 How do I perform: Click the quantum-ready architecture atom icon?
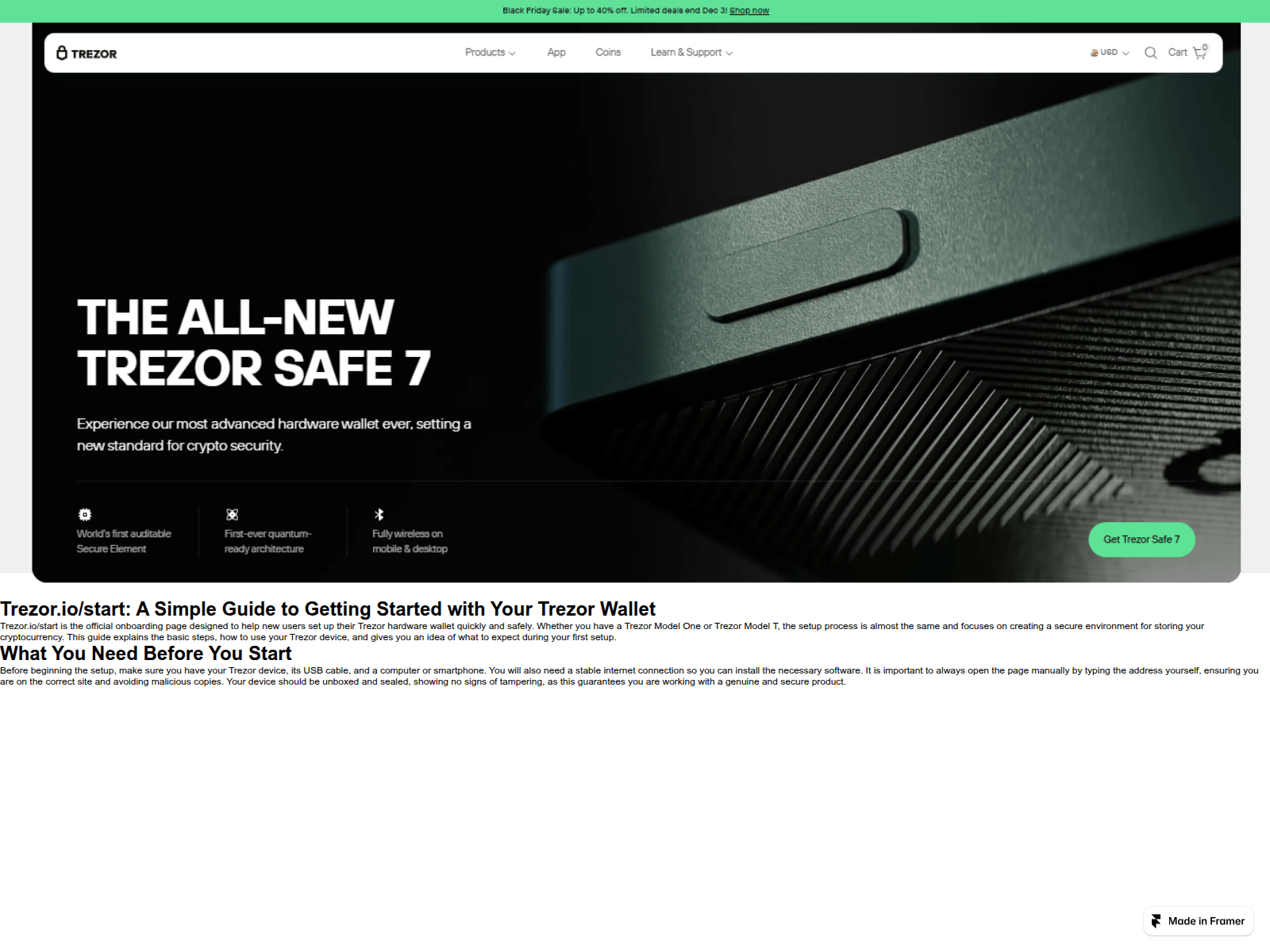click(x=232, y=514)
